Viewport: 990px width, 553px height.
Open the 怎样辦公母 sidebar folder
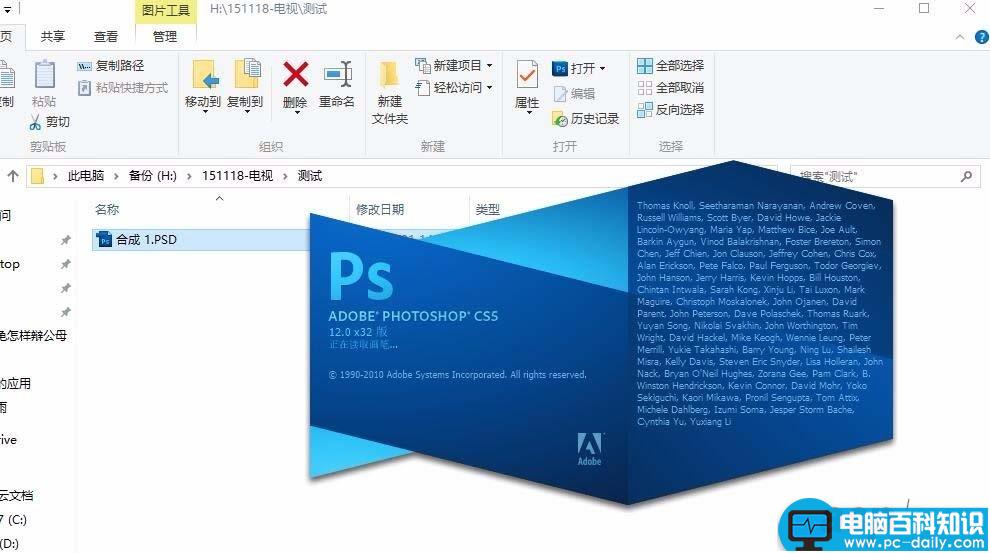pyautogui.click(x=33, y=336)
